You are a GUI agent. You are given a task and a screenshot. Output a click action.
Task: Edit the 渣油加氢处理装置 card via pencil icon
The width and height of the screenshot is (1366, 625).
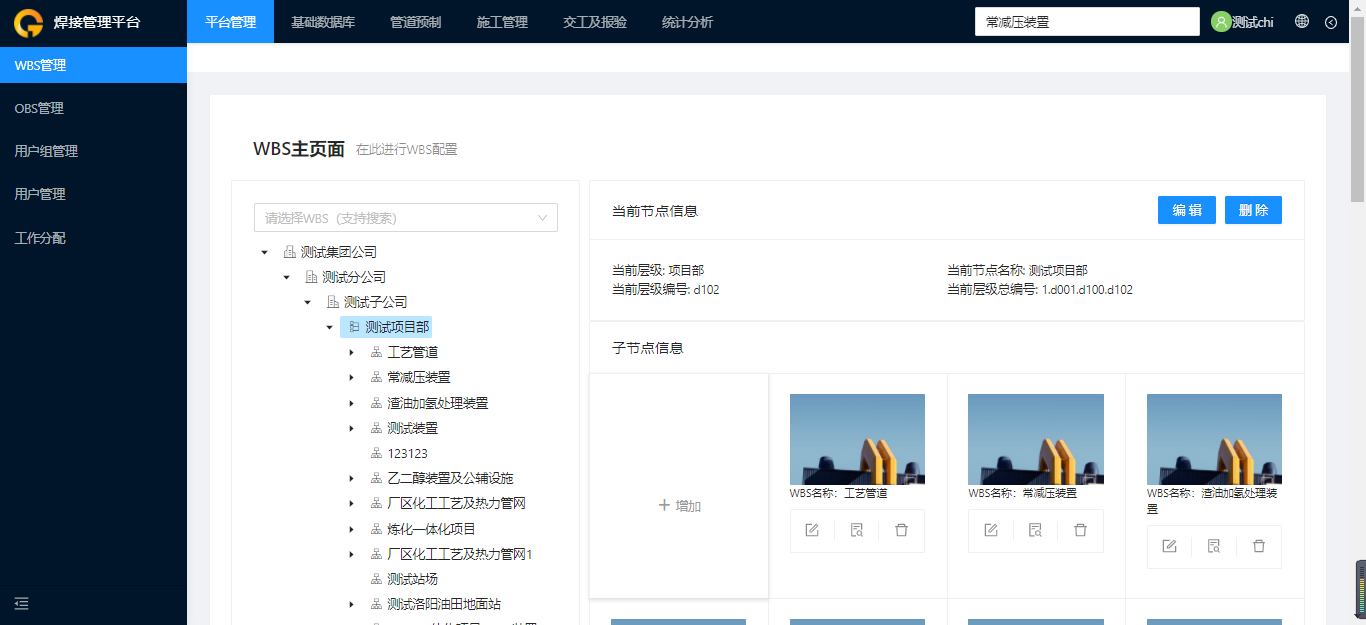1169,546
